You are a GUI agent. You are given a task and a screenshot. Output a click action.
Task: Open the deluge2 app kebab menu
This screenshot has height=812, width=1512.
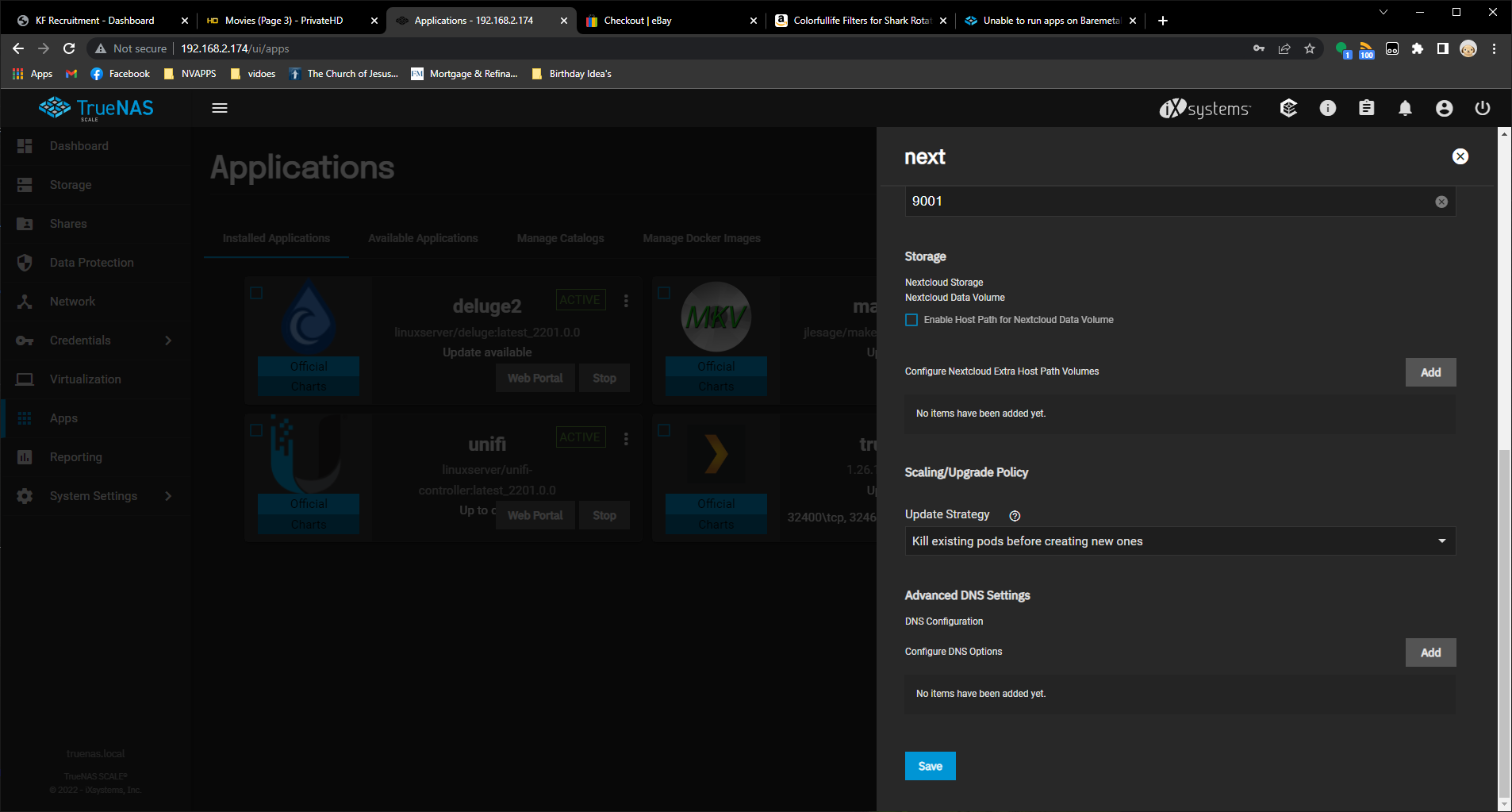pyautogui.click(x=626, y=301)
